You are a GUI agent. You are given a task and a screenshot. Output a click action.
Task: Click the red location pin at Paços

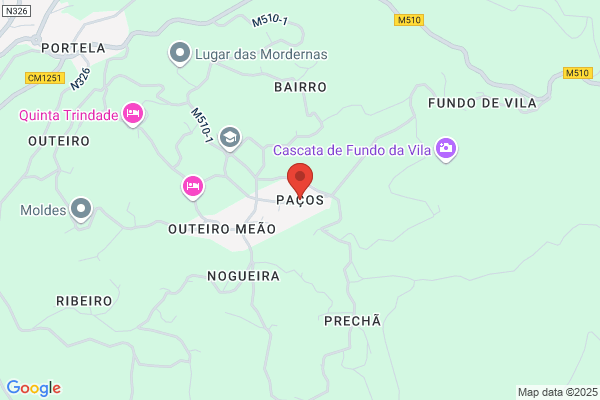300,180
